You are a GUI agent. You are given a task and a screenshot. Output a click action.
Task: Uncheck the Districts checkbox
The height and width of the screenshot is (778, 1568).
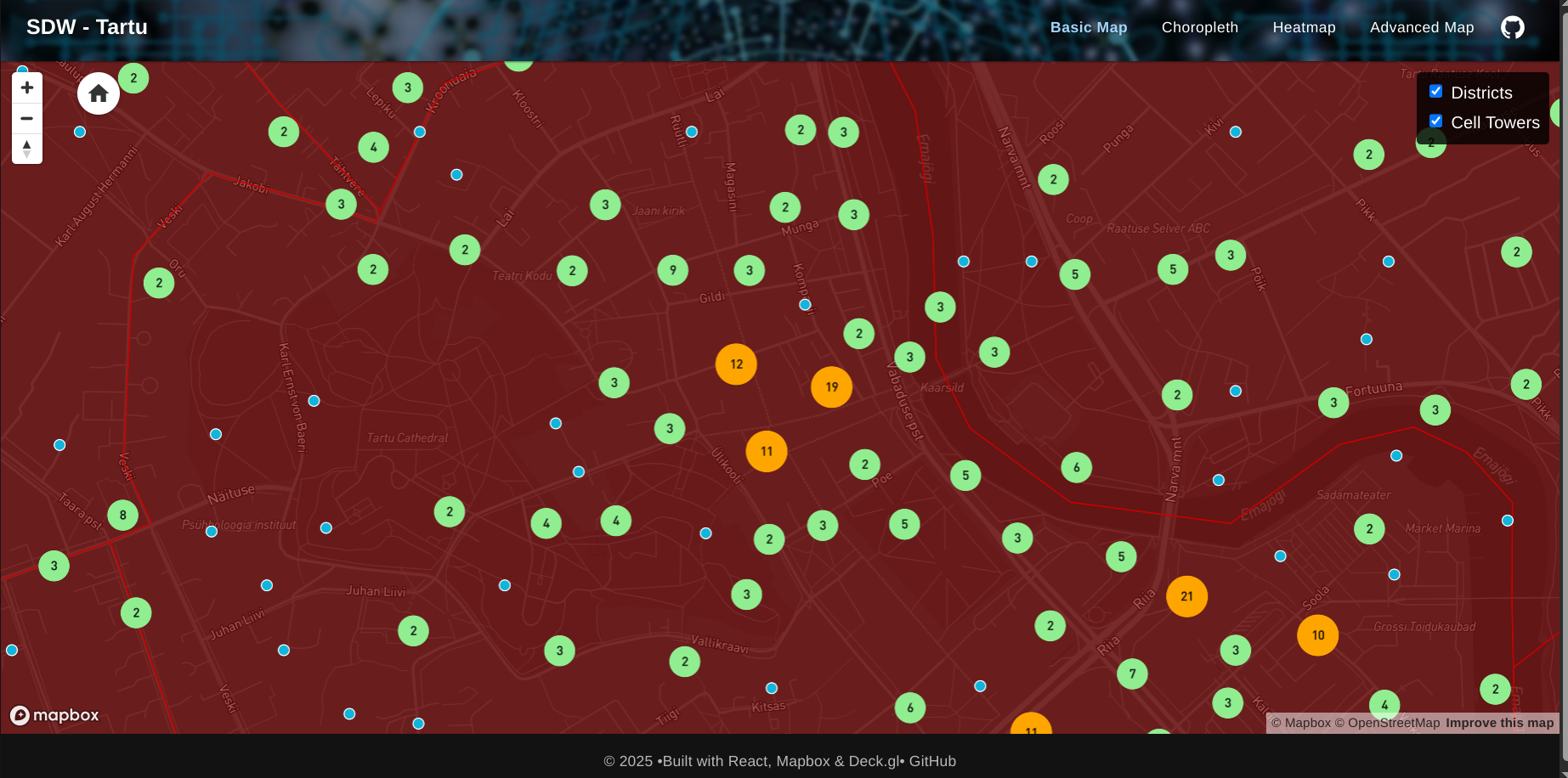(x=1436, y=91)
